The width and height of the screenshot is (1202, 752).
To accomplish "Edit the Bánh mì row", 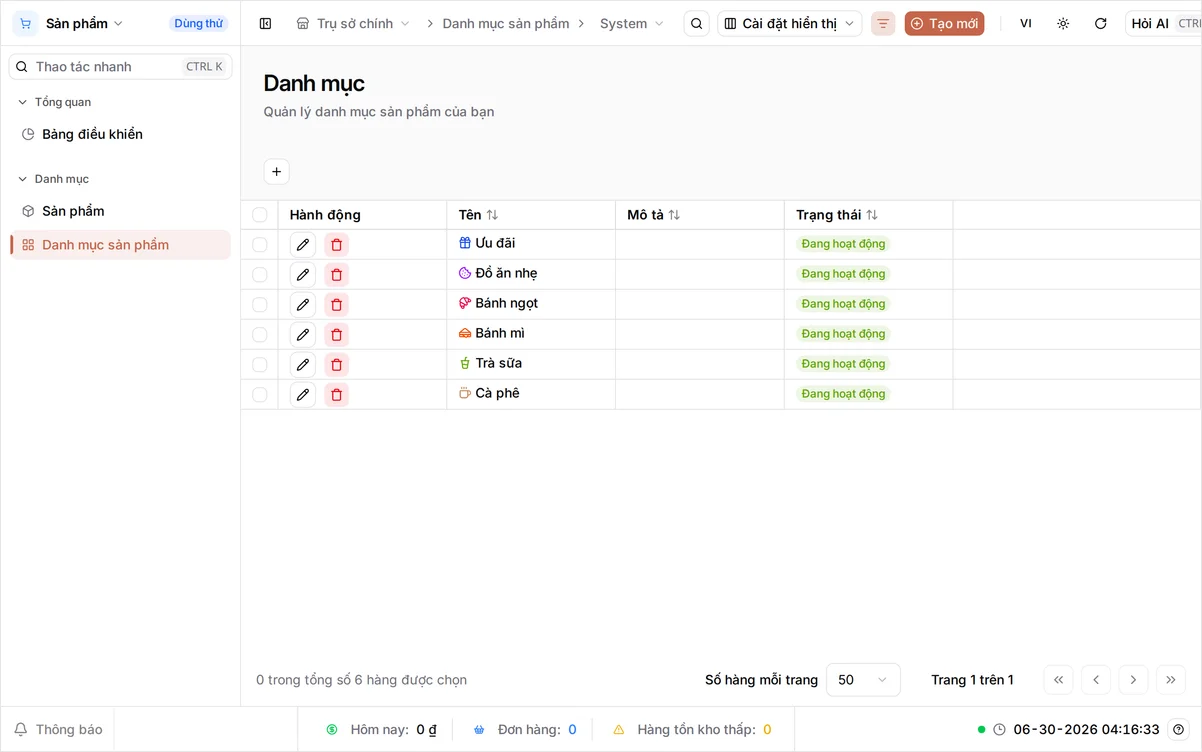I will pos(303,335).
